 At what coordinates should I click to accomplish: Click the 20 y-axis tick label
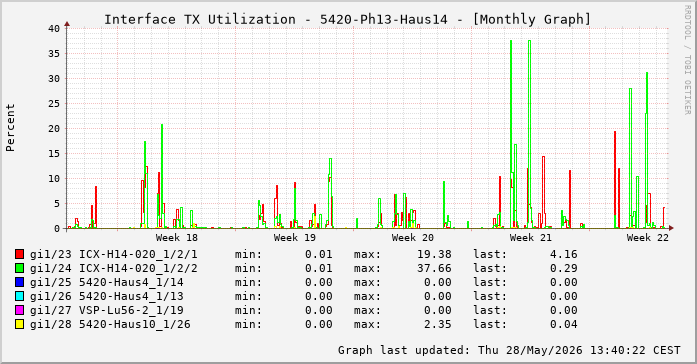click(x=54, y=128)
